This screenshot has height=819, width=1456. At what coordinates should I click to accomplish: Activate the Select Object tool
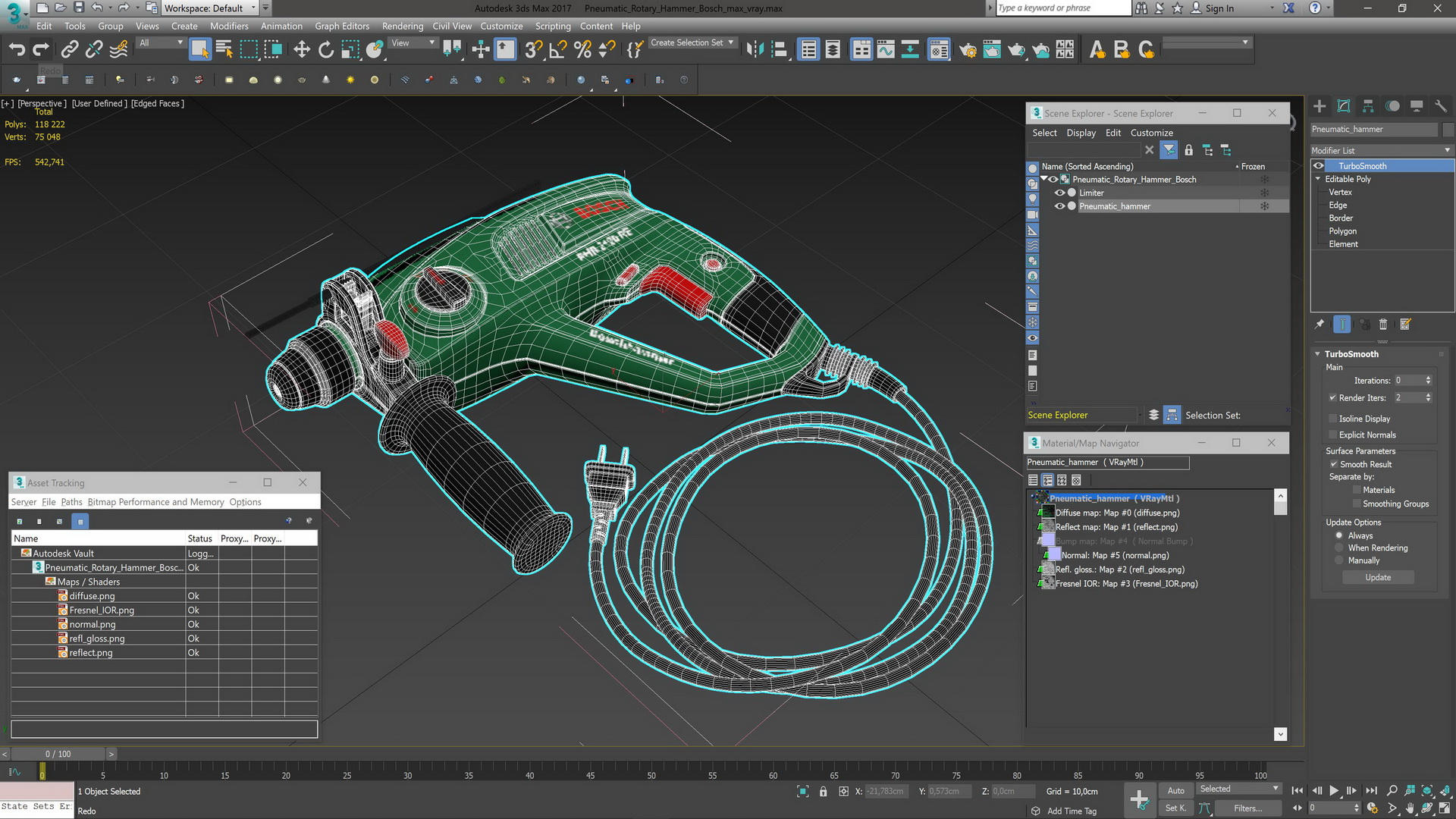coord(199,50)
